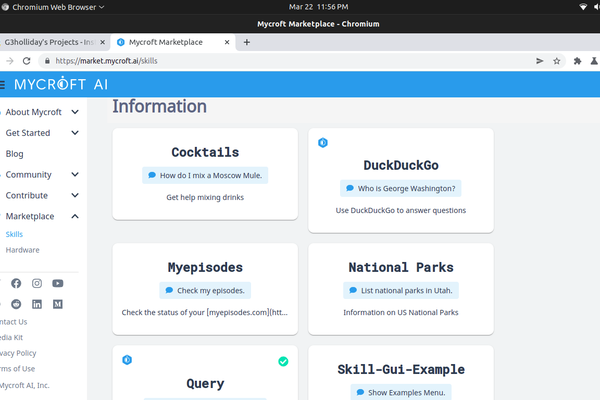Open the Chromium Web Browser app menu

pyautogui.click(x=53, y=7)
